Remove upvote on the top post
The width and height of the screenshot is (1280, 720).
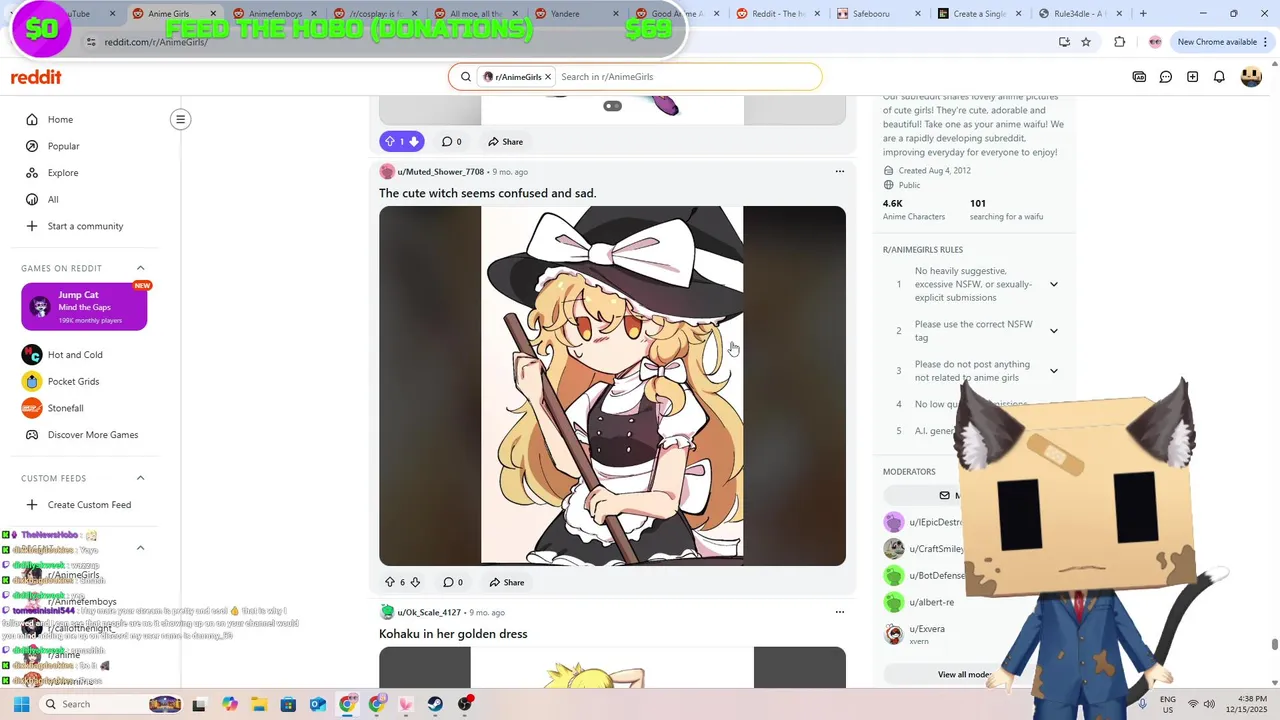390,141
